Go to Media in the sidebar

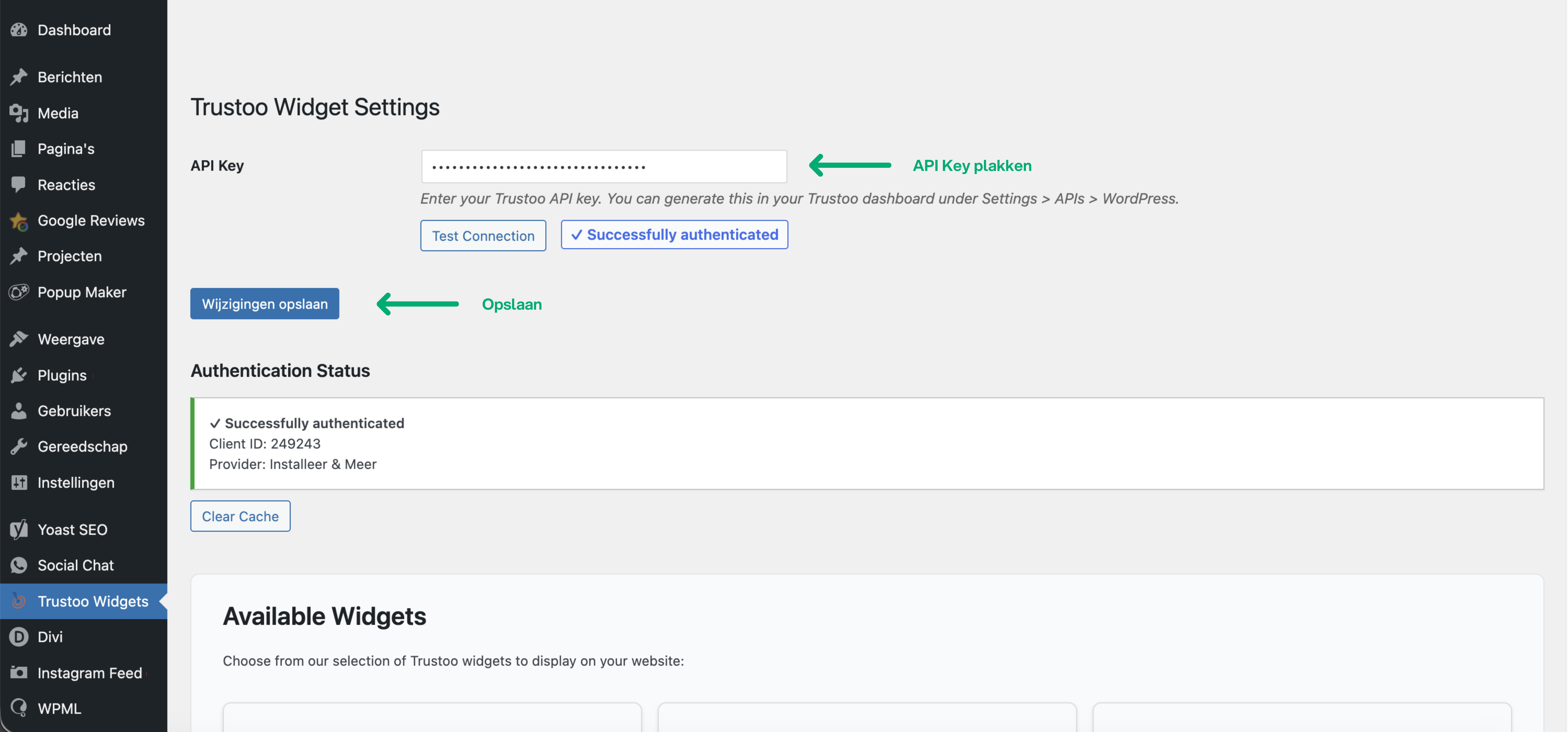(x=58, y=113)
